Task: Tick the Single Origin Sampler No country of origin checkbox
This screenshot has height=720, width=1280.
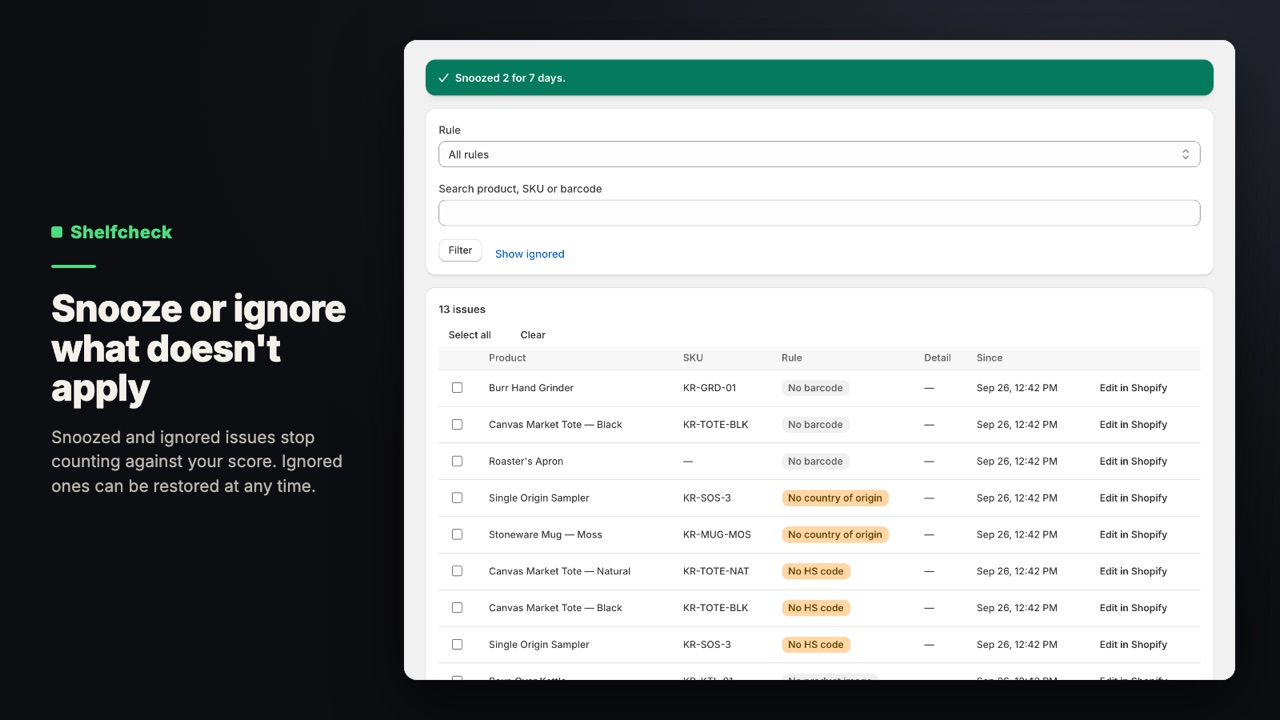Action: click(x=457, y=498)
